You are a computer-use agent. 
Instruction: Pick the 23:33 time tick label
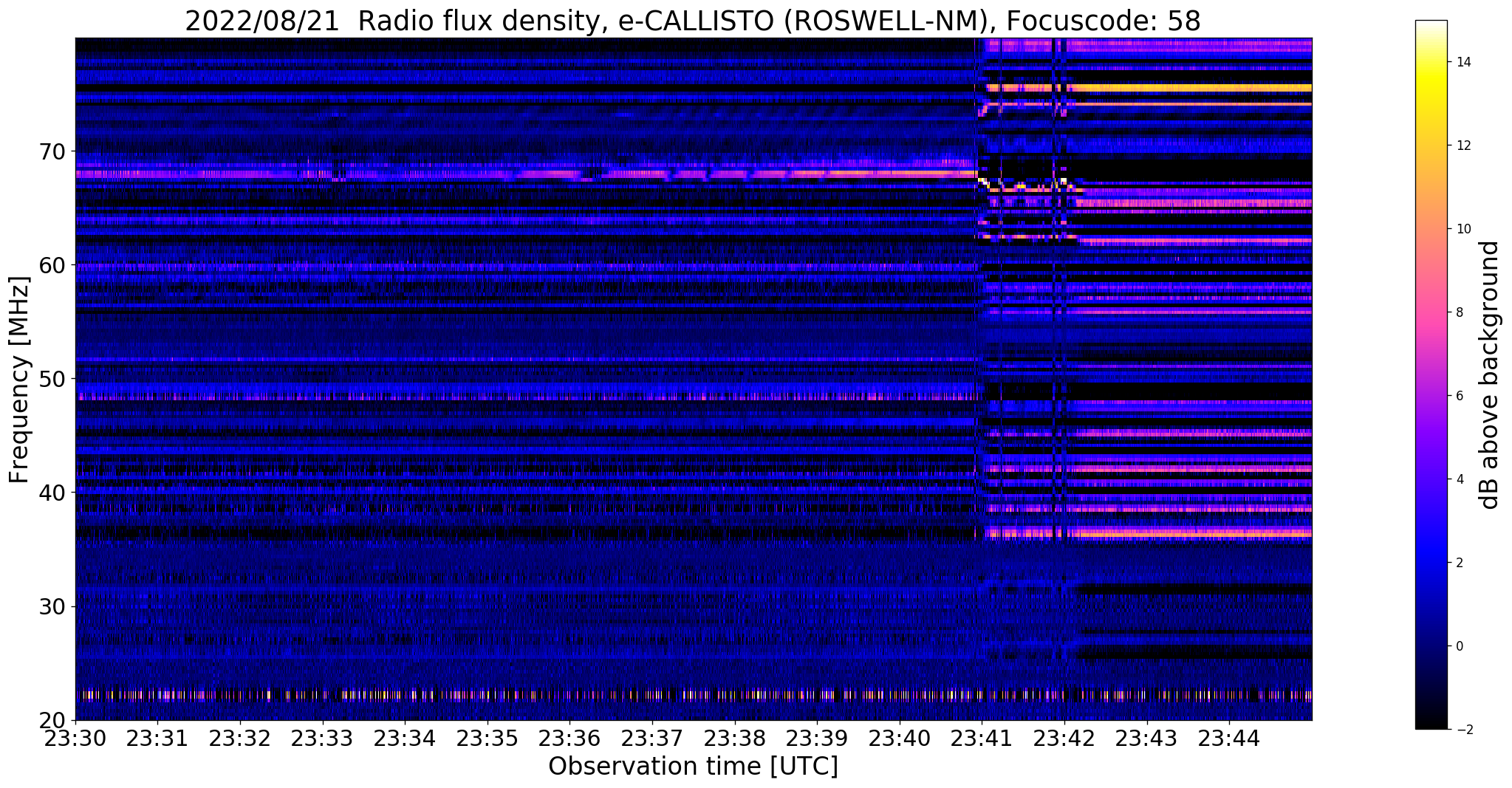[323, 739]
